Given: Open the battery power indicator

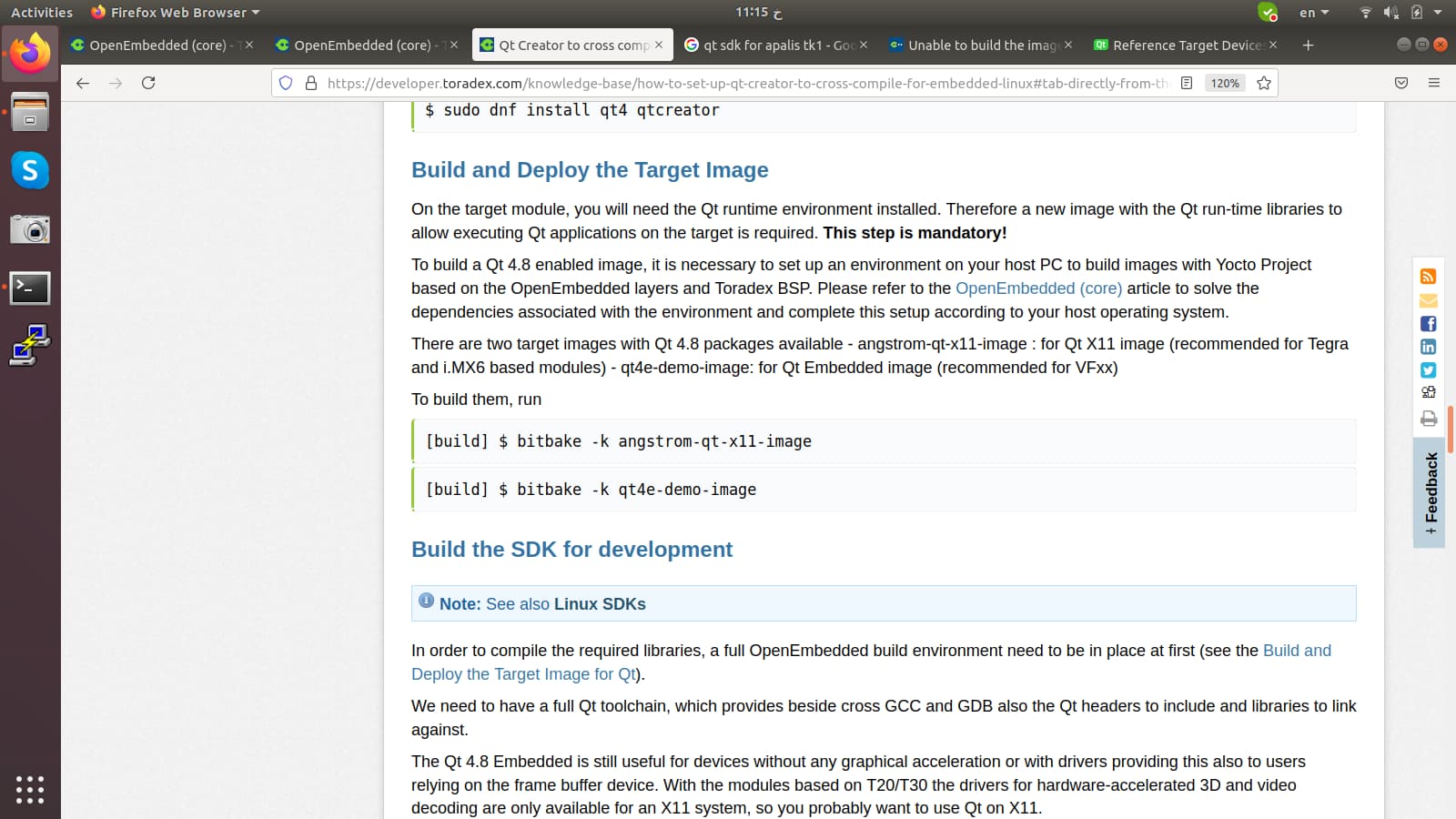Looking at the screenshot, I should 1416,12.
